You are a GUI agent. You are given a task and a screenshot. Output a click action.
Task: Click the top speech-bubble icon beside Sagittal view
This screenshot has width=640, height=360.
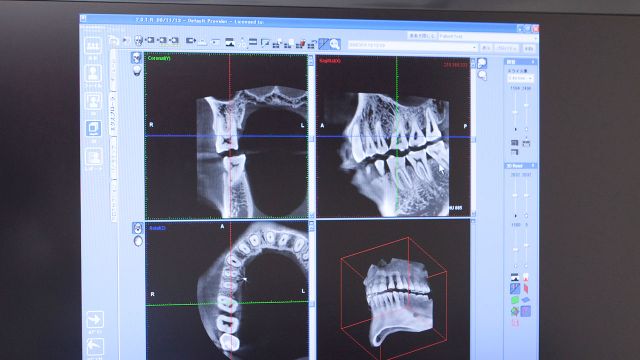coord(482,63)
